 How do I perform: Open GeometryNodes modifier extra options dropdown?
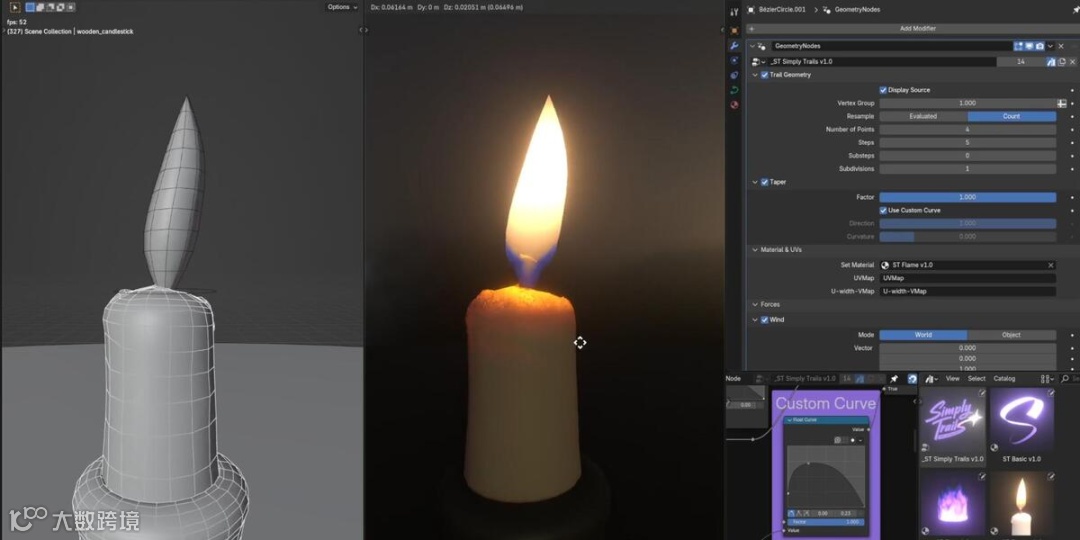1050,46
